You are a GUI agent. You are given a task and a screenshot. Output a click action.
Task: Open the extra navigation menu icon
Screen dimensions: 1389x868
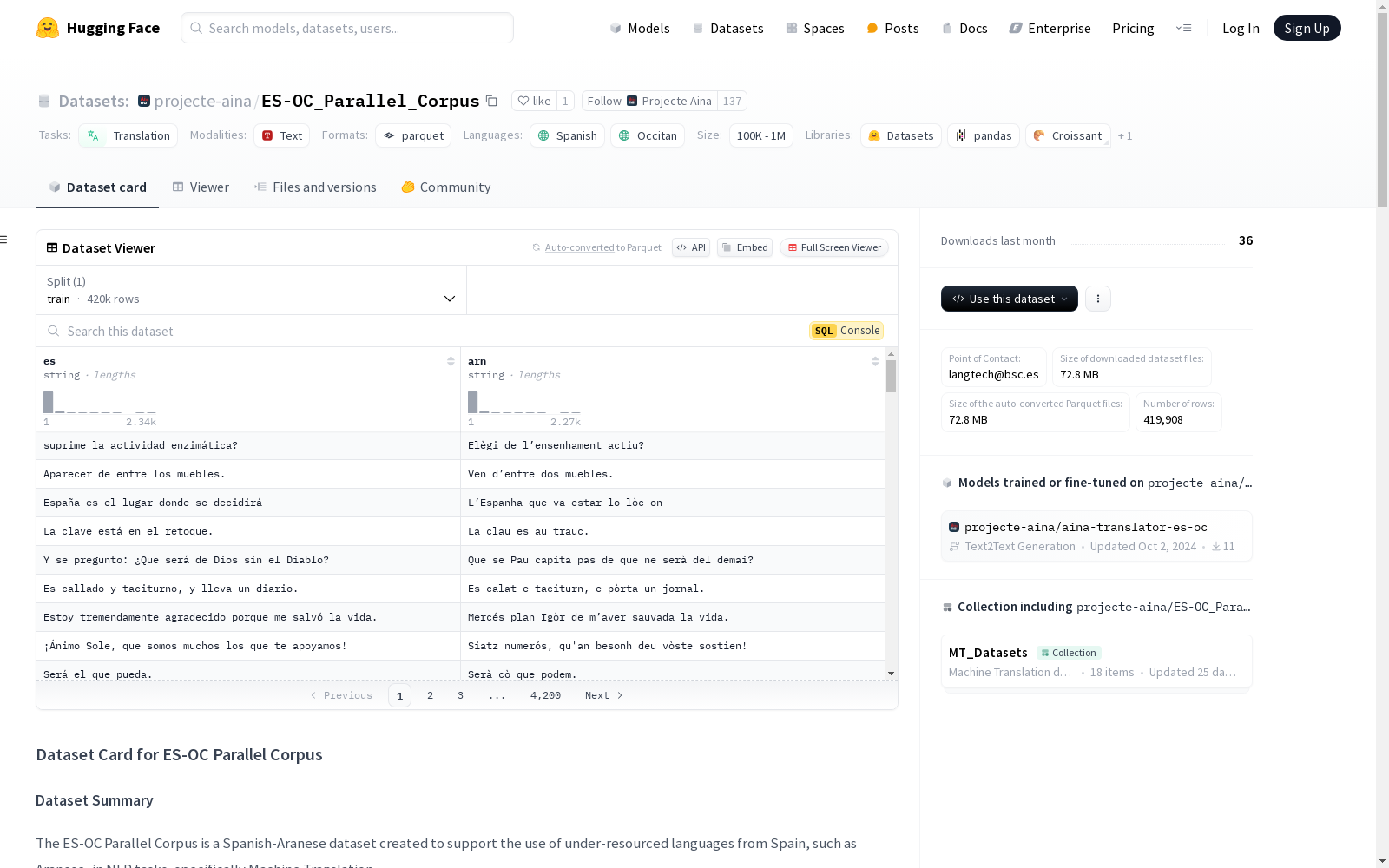coord(1183,28)
